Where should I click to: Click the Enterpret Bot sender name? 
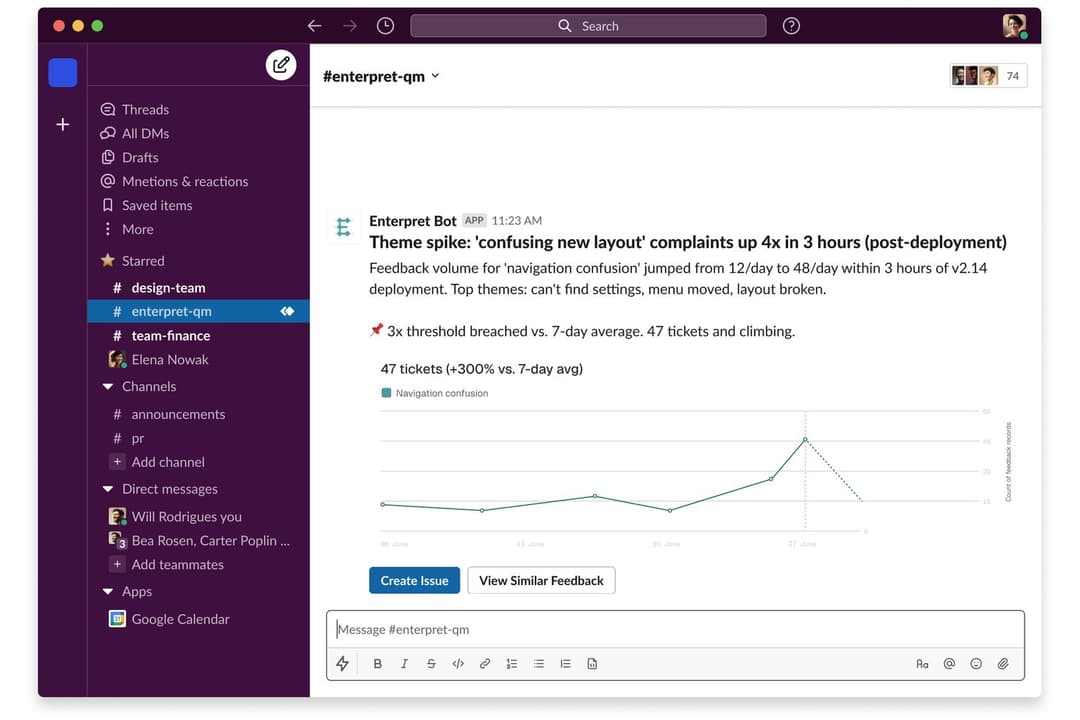tap(413, 221)
